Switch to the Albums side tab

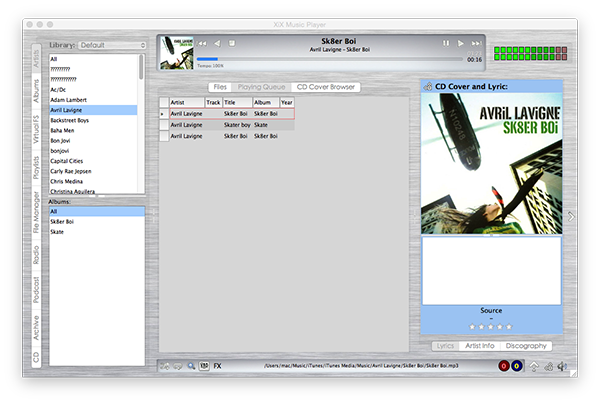tap(36, 91)
